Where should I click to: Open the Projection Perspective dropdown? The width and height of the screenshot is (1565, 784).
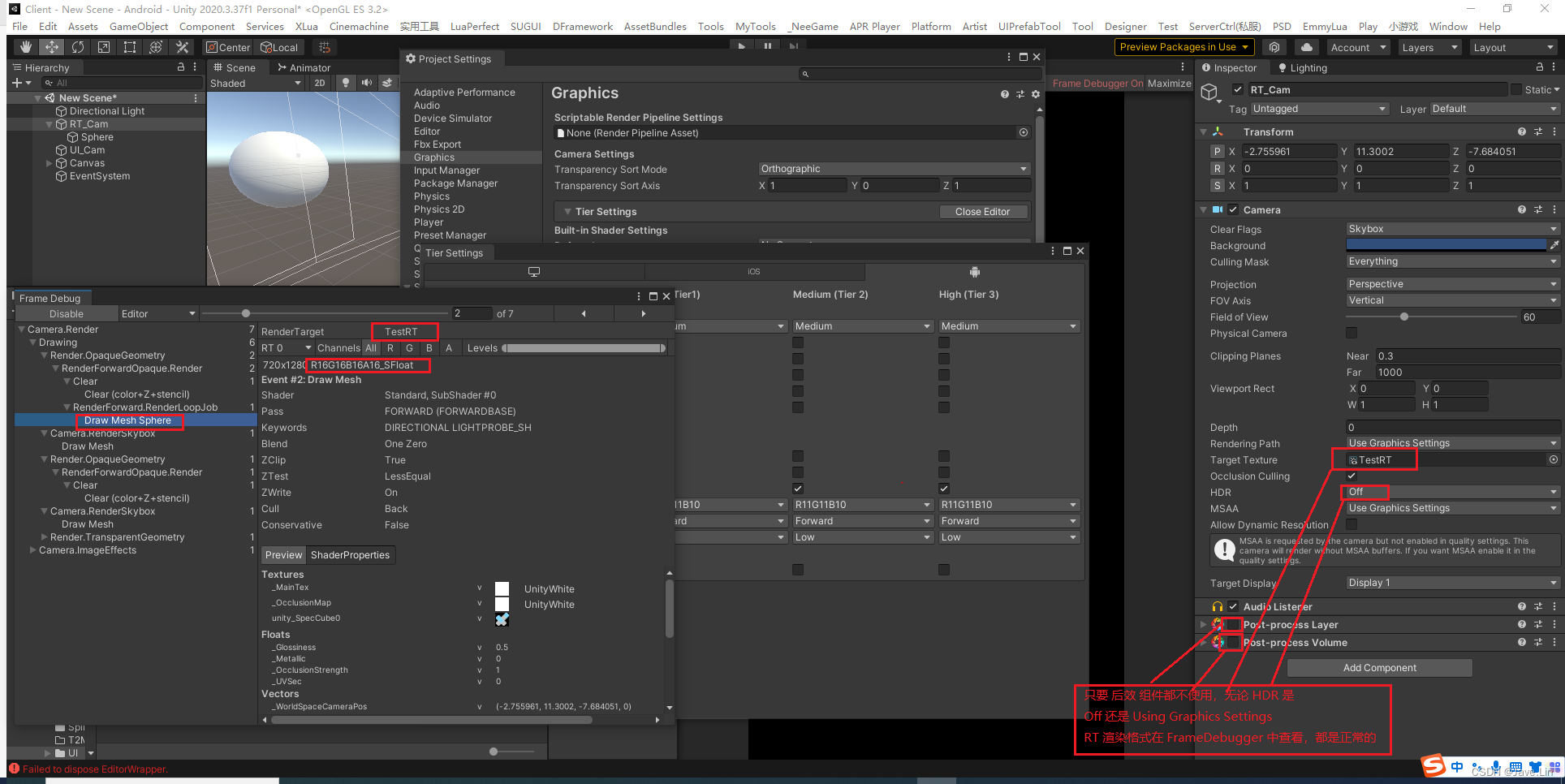(x=1452, y=283)
